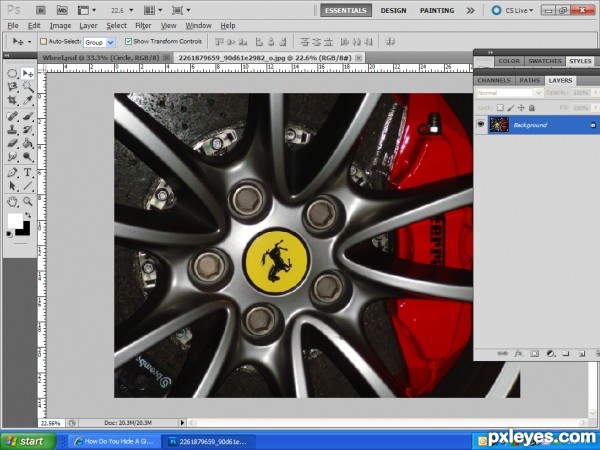The image size is (600, 450).
Task: Open the Color panel tab
Action: (x=509, y=61)
